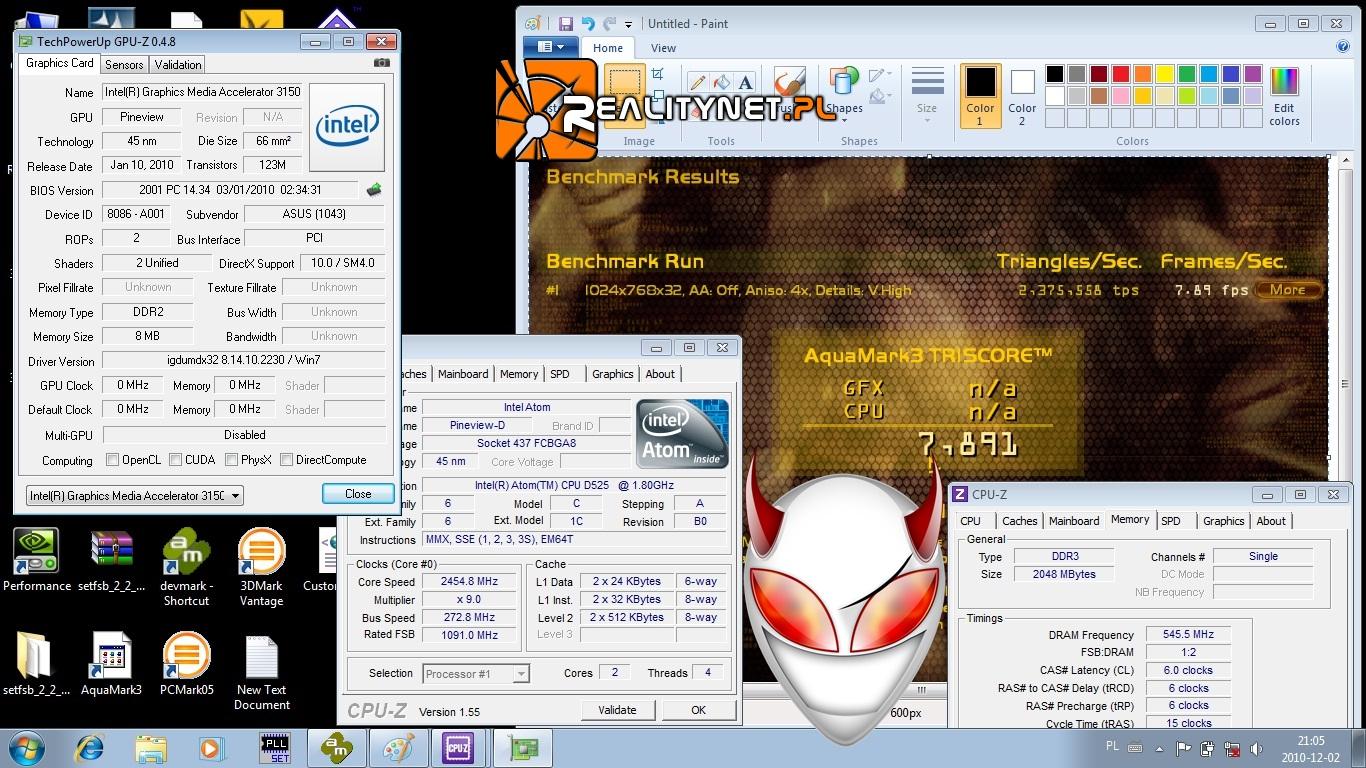
Task: Open shape Outline dropdown in Paint
Action: pyautogui.click(x=880, y=76)
